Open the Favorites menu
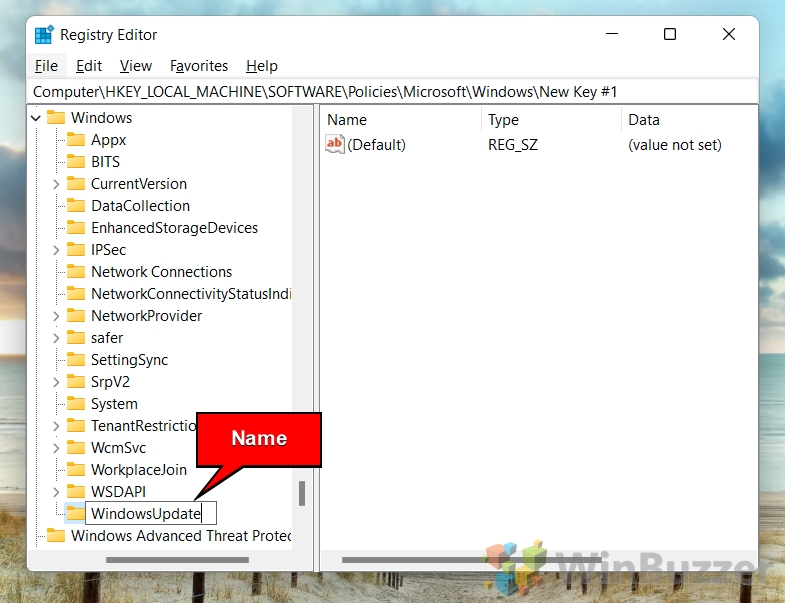The height and width of the screenshot is (603, 785). [199, 66]
